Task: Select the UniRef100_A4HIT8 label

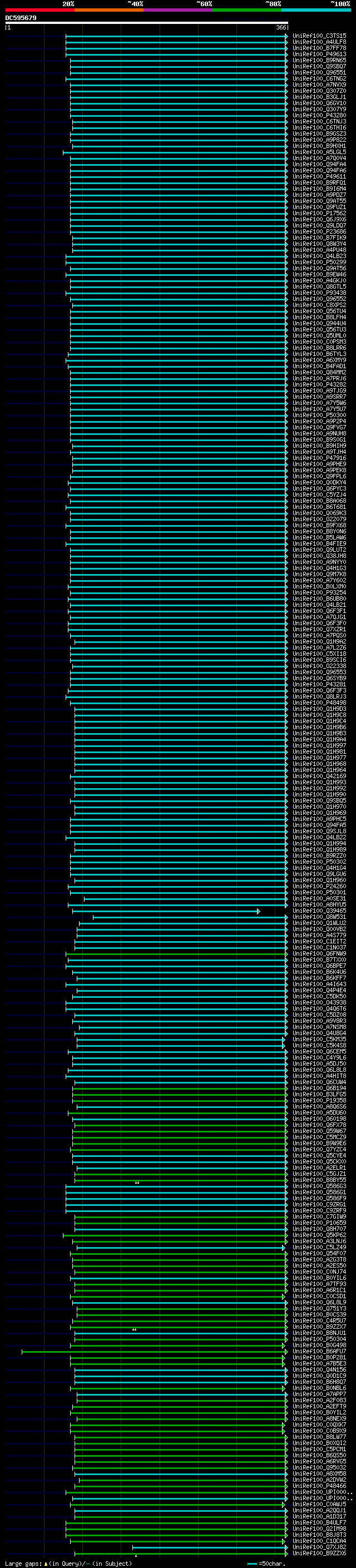Action: tap(319, 1076)
